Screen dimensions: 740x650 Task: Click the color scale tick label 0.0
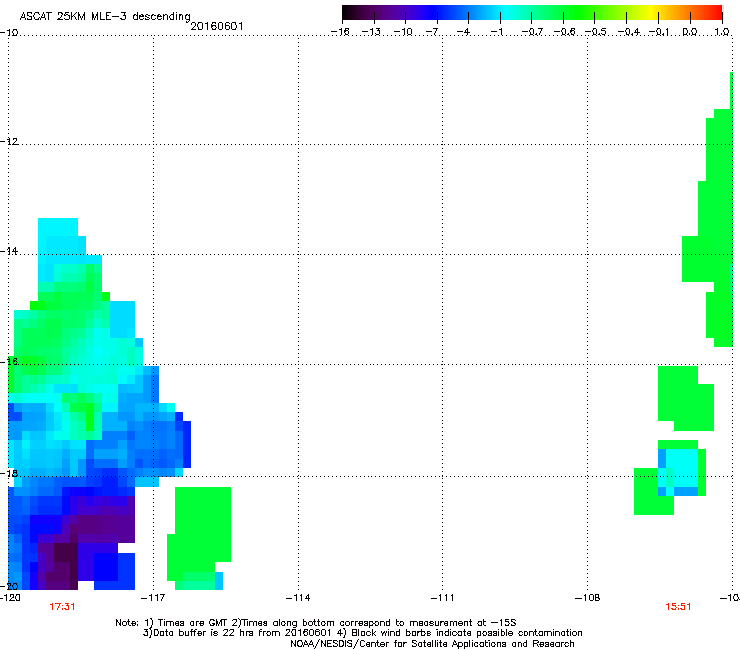point(690,32)
